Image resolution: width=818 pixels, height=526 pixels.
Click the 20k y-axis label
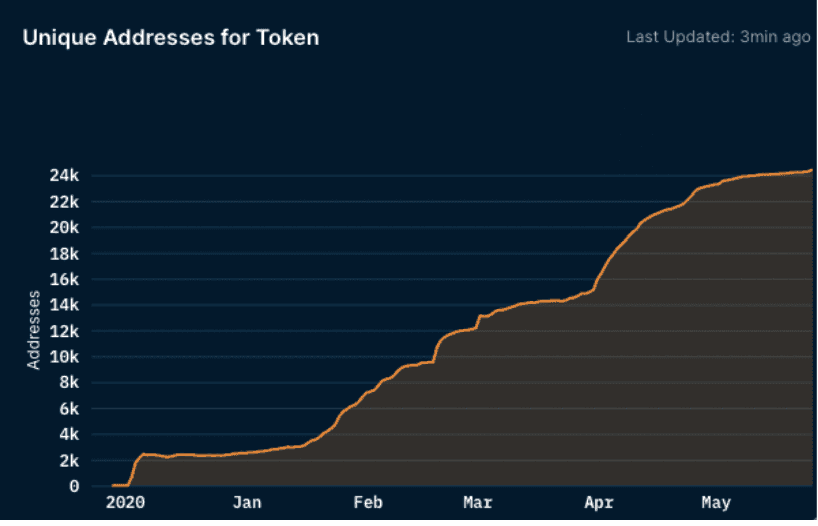tap(64, 228)
